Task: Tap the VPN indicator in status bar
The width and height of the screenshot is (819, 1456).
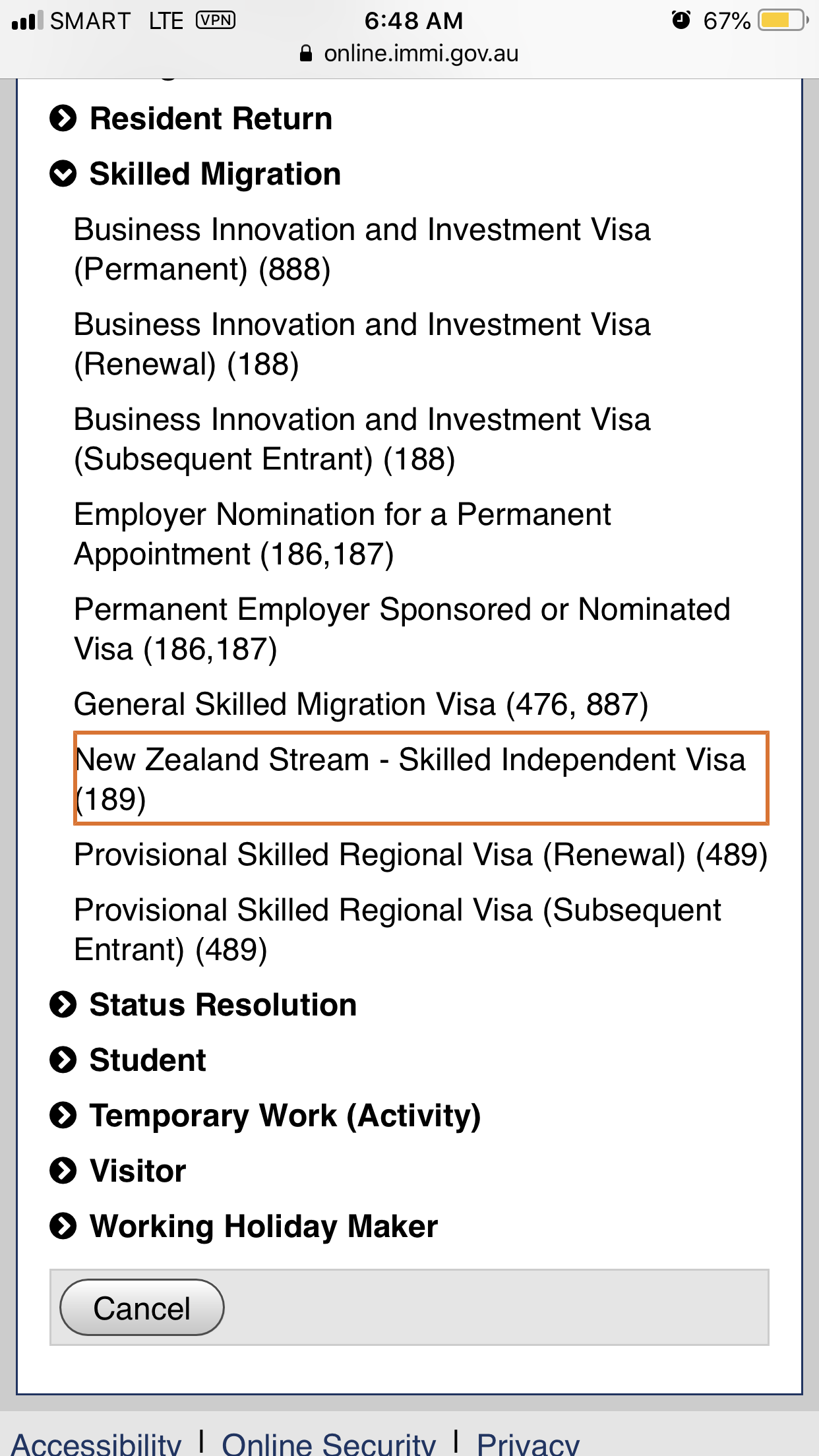Action: tap(216, 20)
